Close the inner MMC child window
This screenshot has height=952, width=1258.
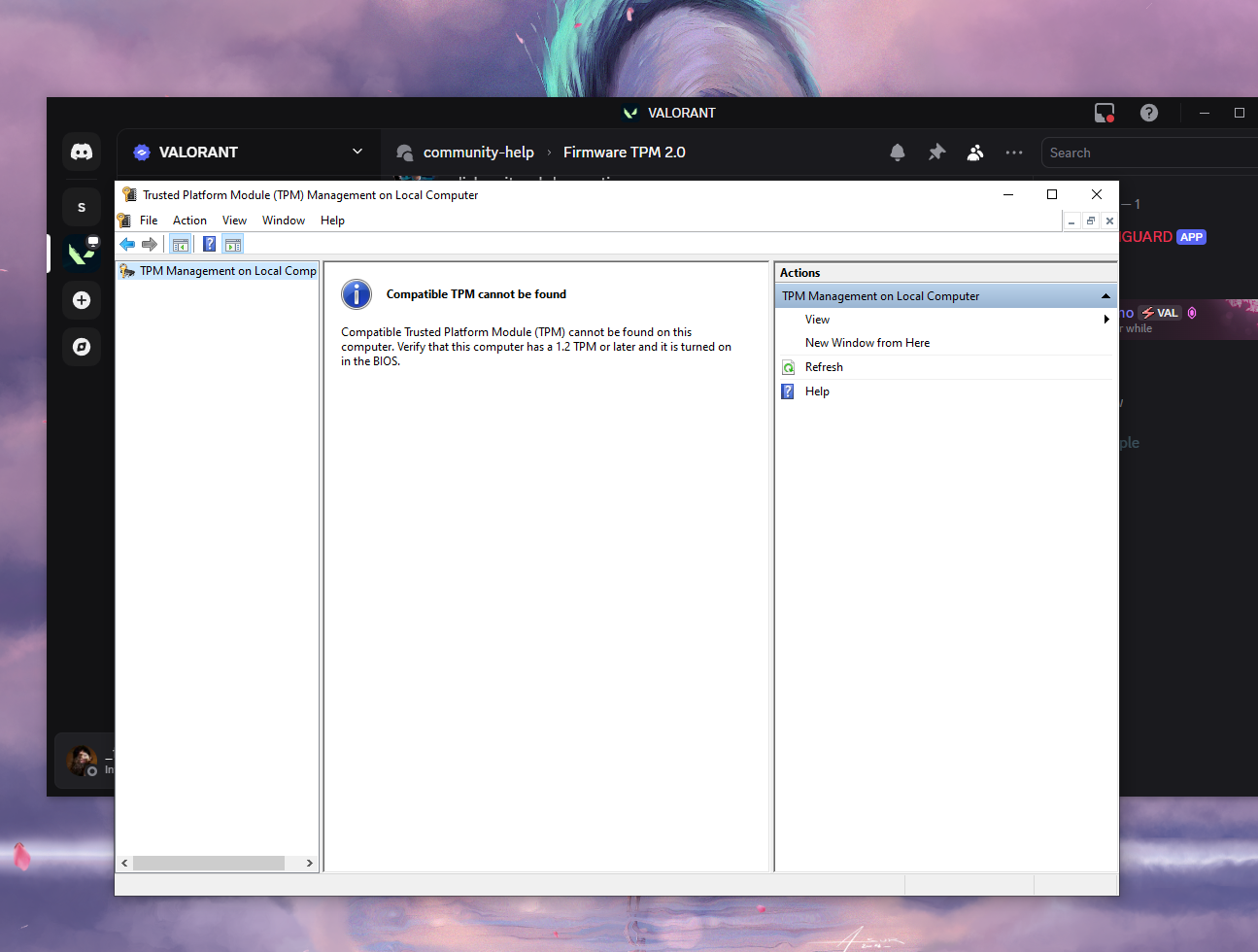1109,221
